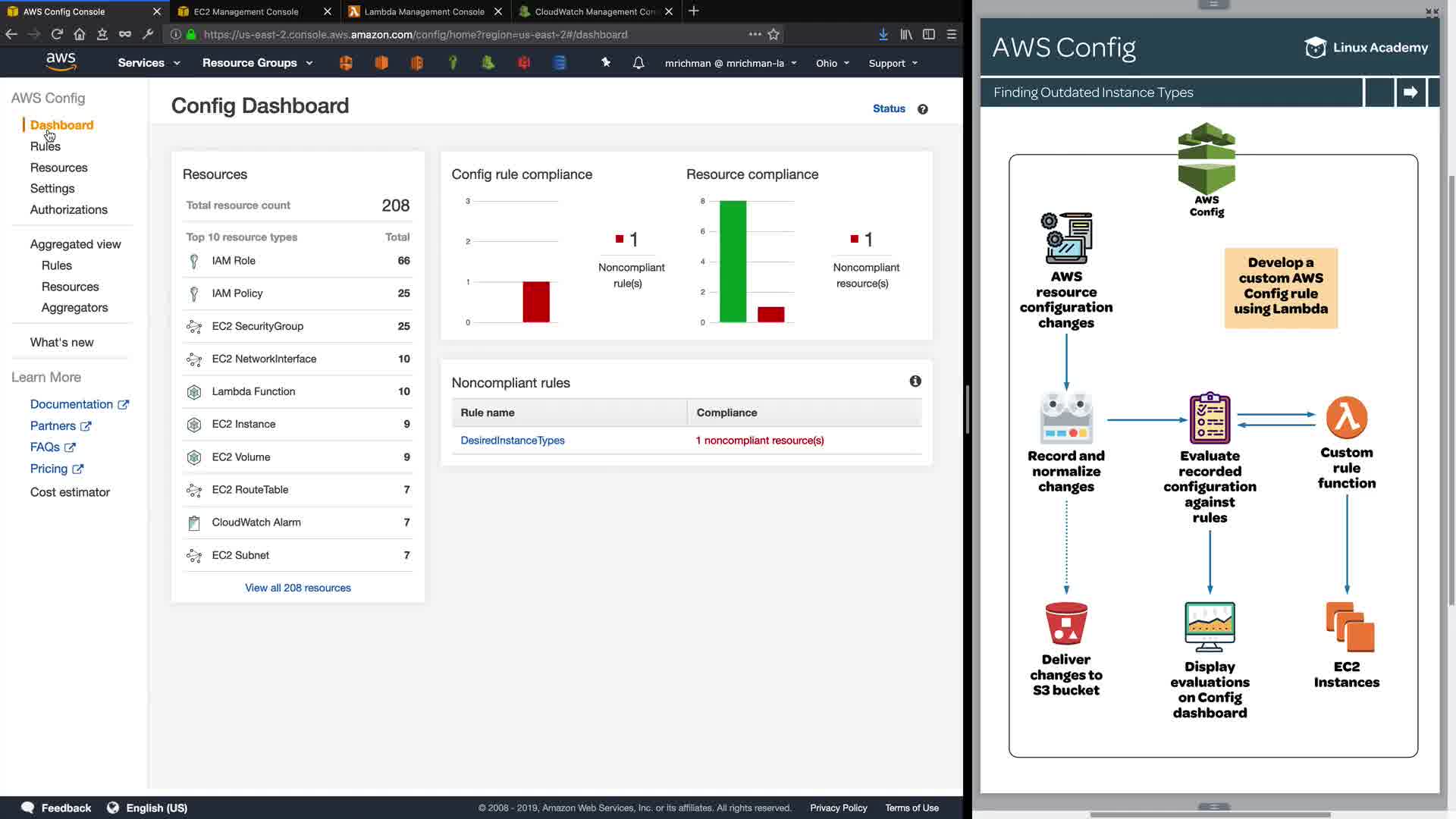Open the notifications bell icon

(639, 63)
